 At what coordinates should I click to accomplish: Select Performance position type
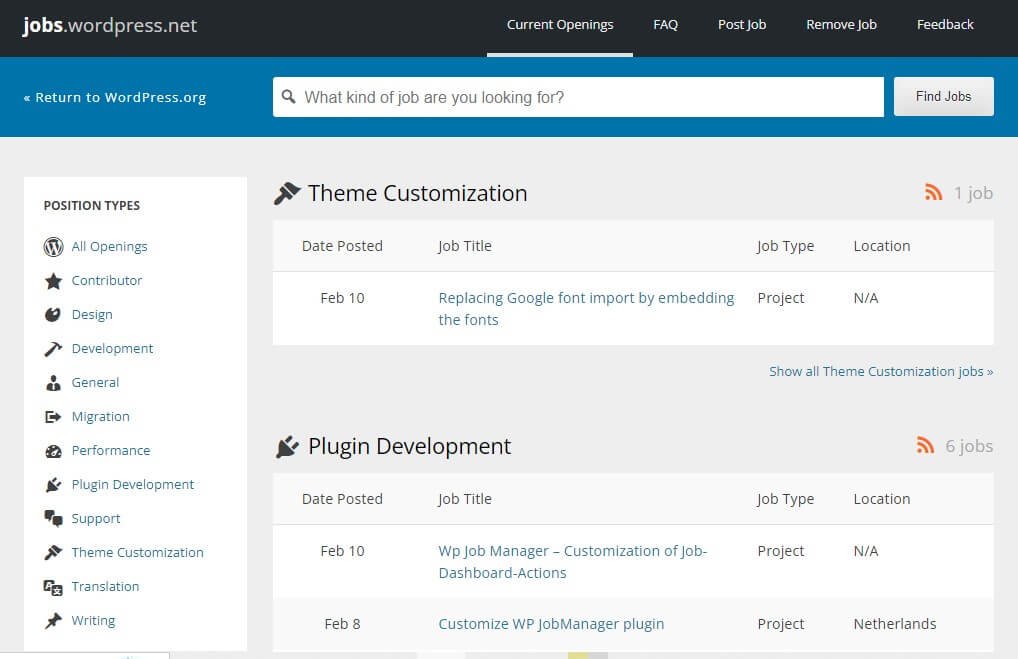tap(111, 451)
